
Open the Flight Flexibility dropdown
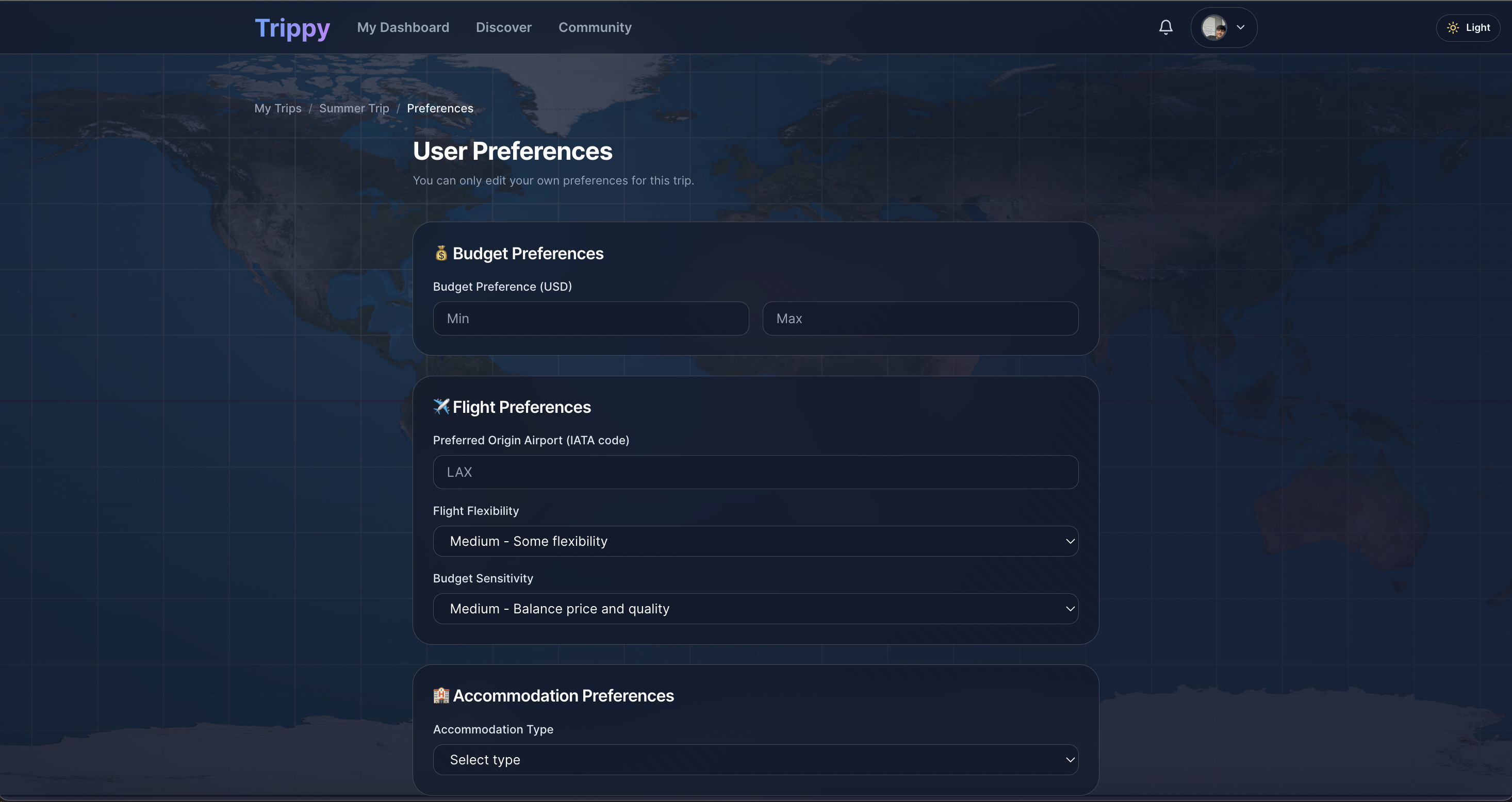point(755,541)
